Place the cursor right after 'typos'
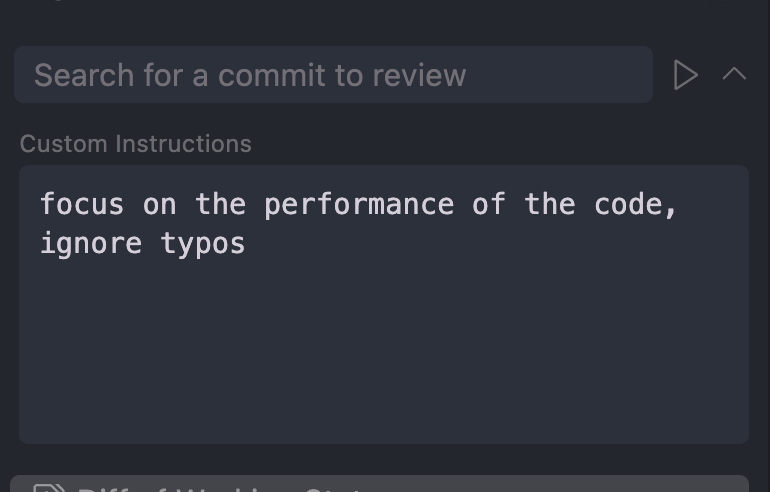Screen dimensions: 770x492 click(x=247, y=244)
